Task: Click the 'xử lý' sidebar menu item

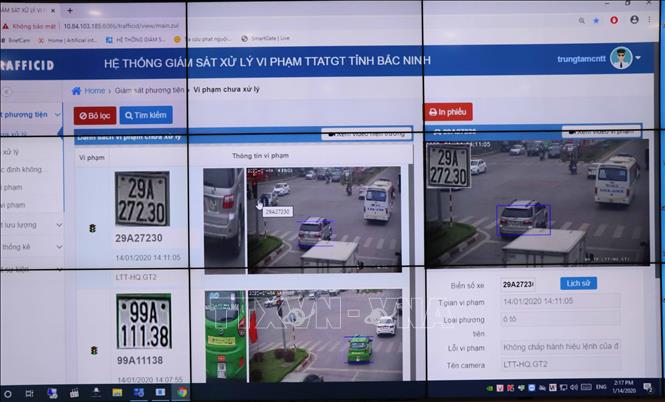Action: 11,152
